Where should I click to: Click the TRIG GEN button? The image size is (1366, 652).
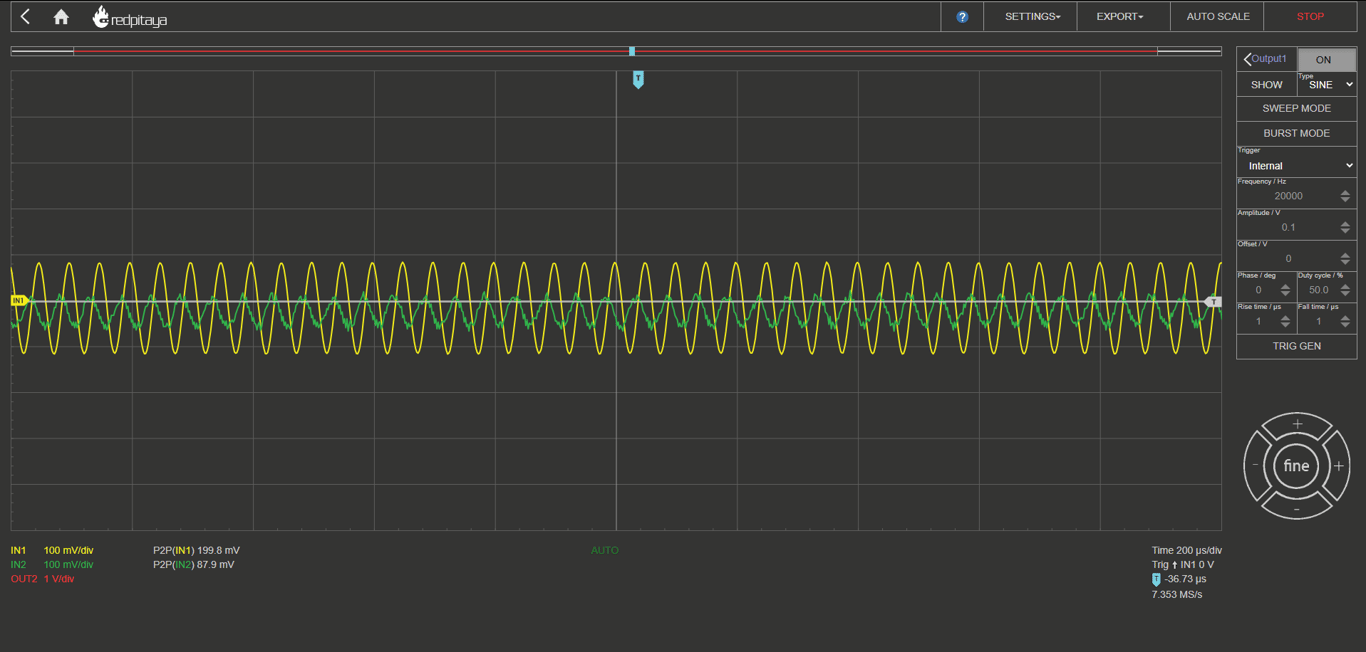[x=1296, y=346]
